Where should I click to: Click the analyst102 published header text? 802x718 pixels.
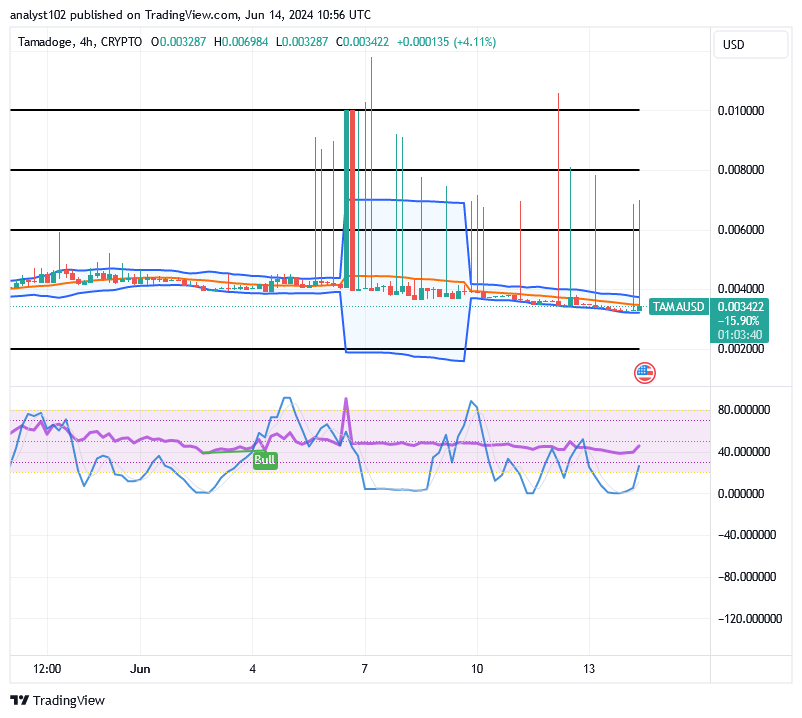(190, 15)
